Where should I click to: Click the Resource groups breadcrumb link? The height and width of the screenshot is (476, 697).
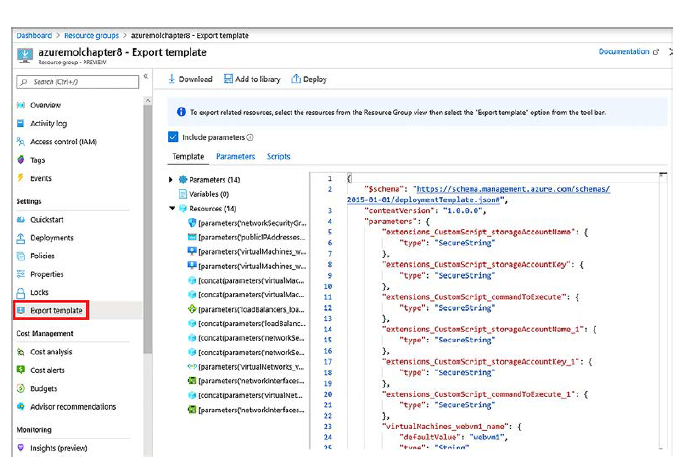coord(91,35)
